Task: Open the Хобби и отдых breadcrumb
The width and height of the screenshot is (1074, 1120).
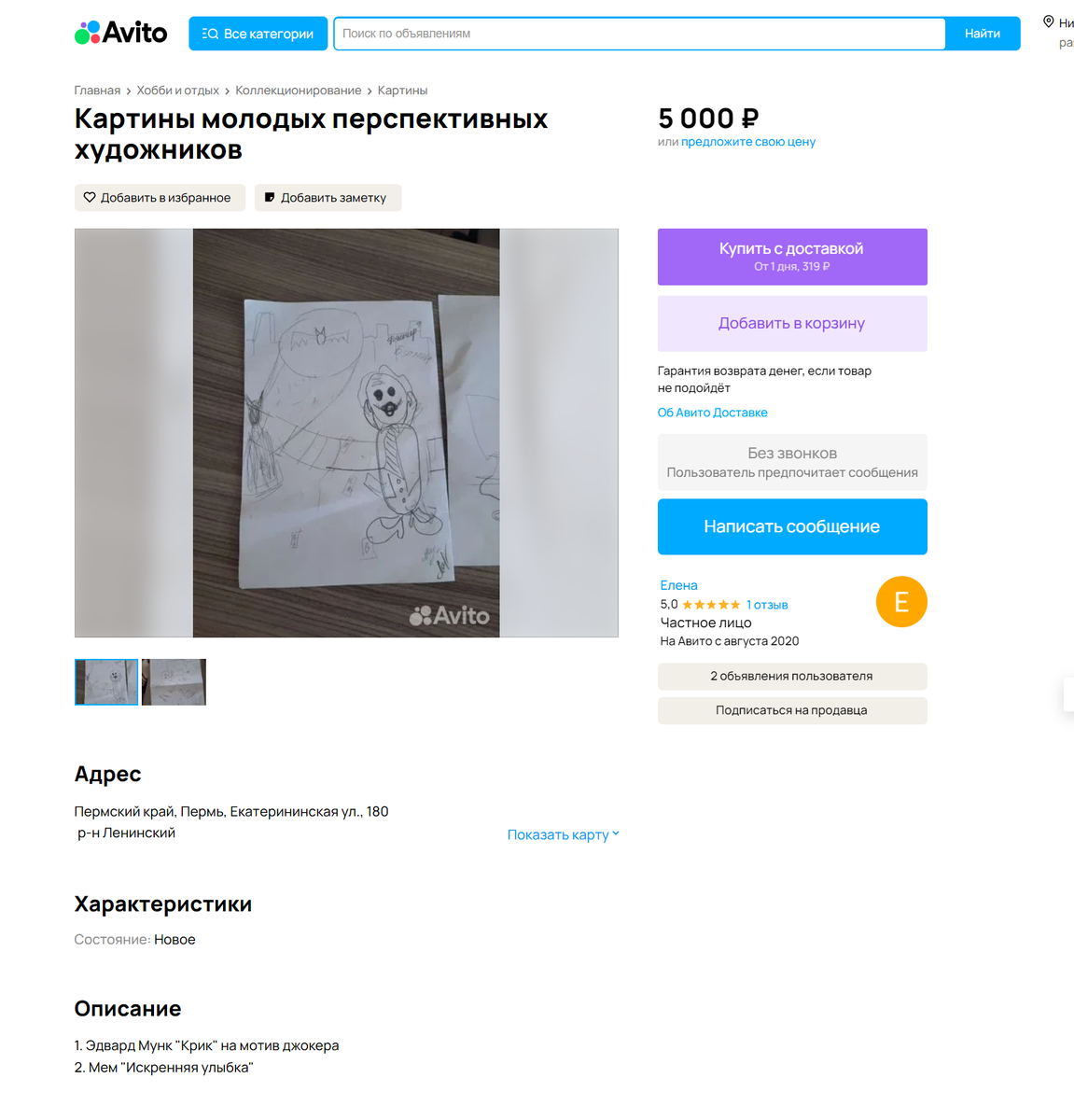Action: tap(177, 91)
